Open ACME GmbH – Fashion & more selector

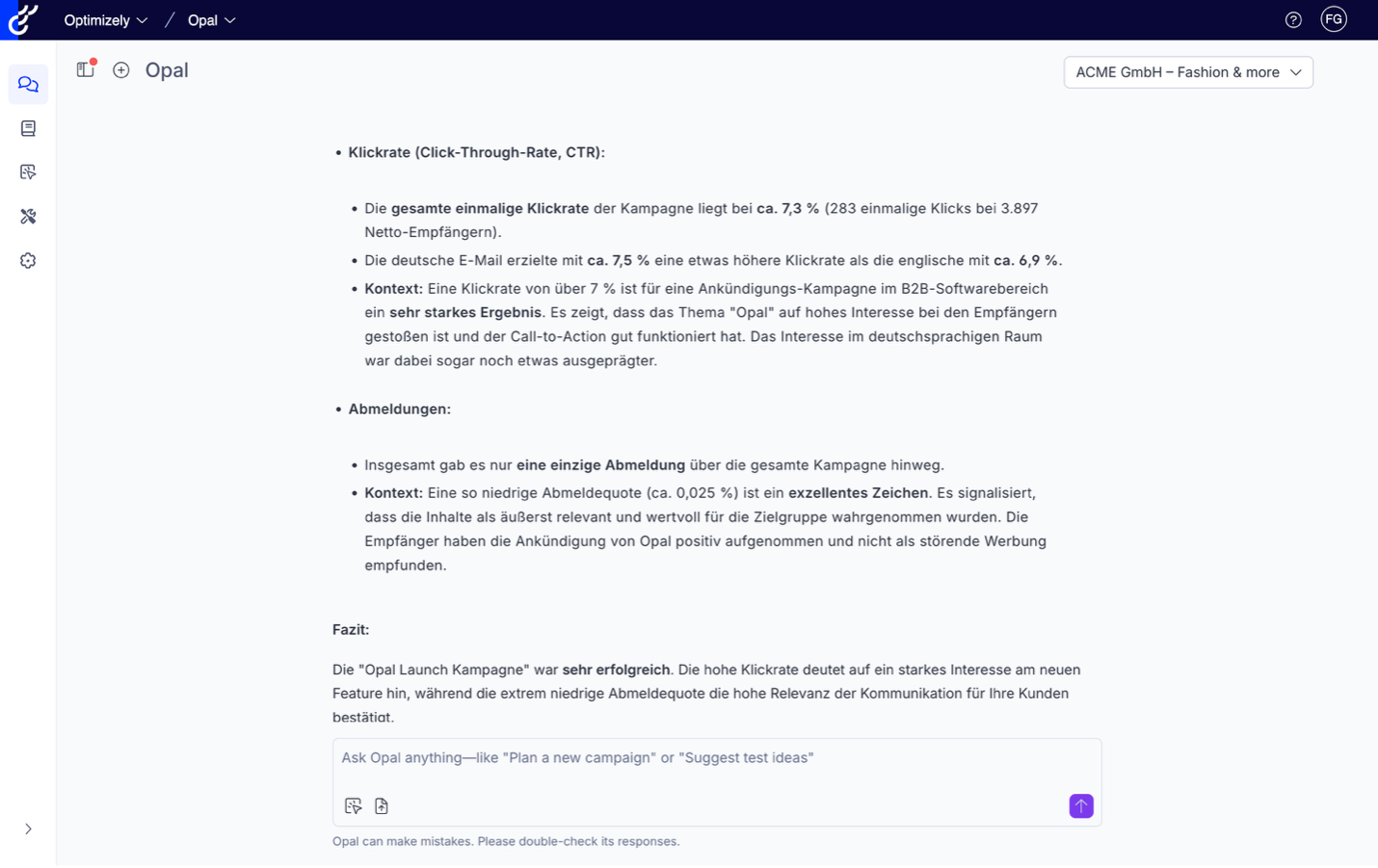pyautogui.click(x=1188, y=72)
